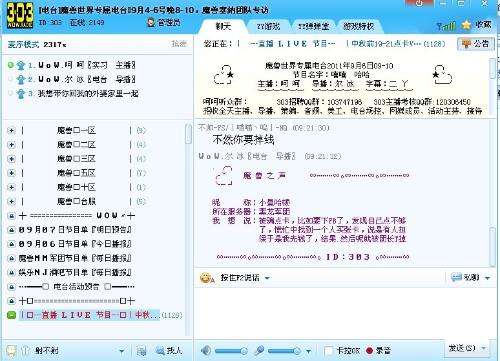The height and width of the screenshot is (361, 500).
Task: Expand the 魔兽五区 channel group
Action: 11,173
